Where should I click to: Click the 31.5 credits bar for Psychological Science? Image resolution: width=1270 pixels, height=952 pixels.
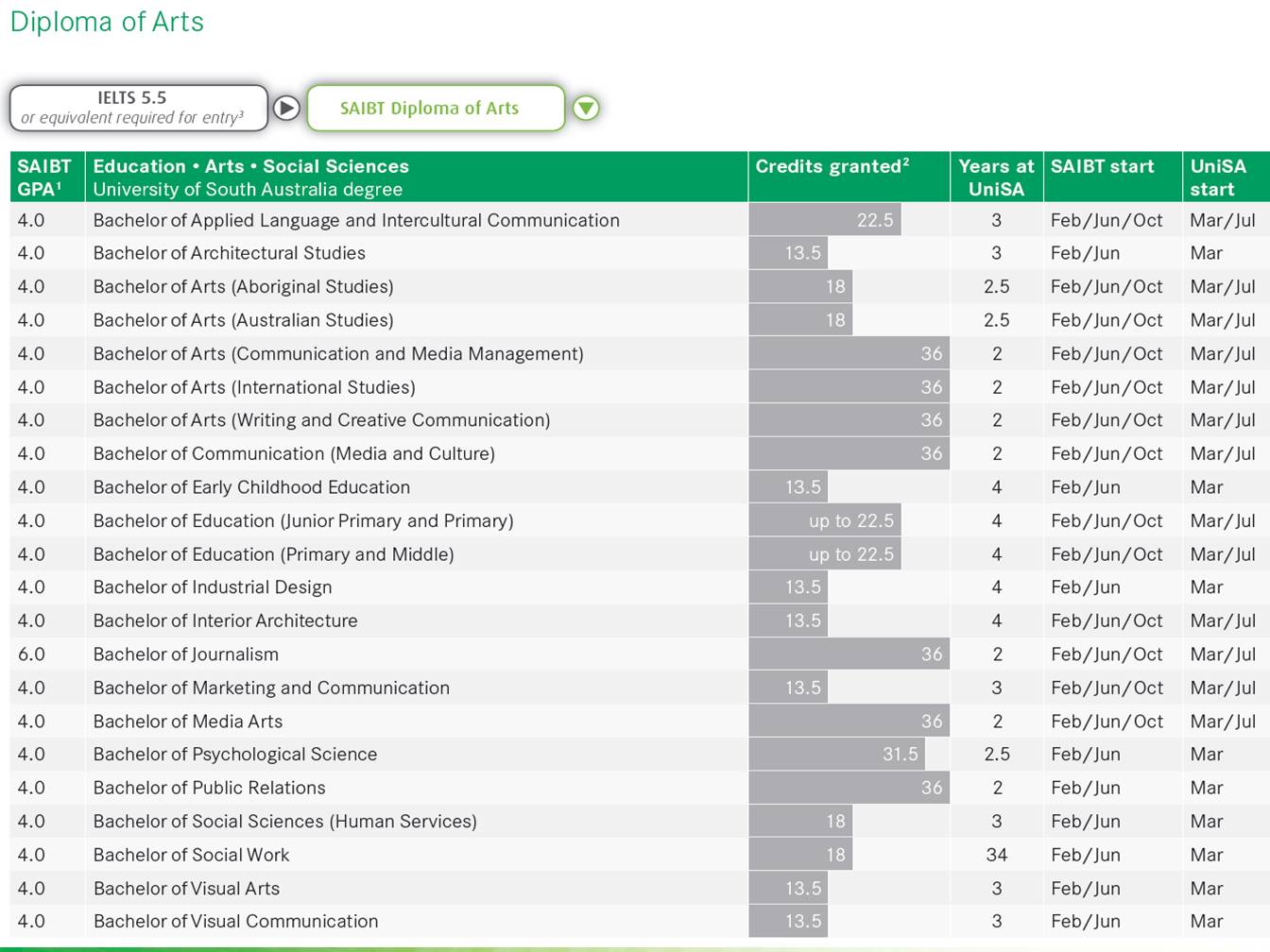pos(837,755)
